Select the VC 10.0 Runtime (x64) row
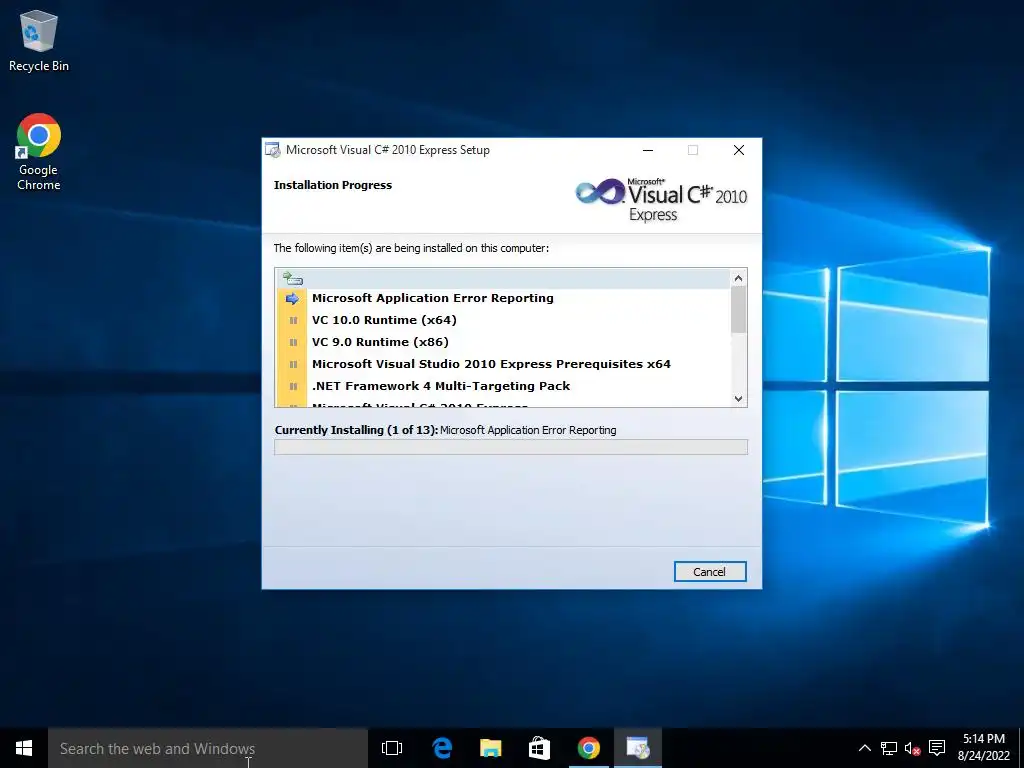 (x=502, y=320)
